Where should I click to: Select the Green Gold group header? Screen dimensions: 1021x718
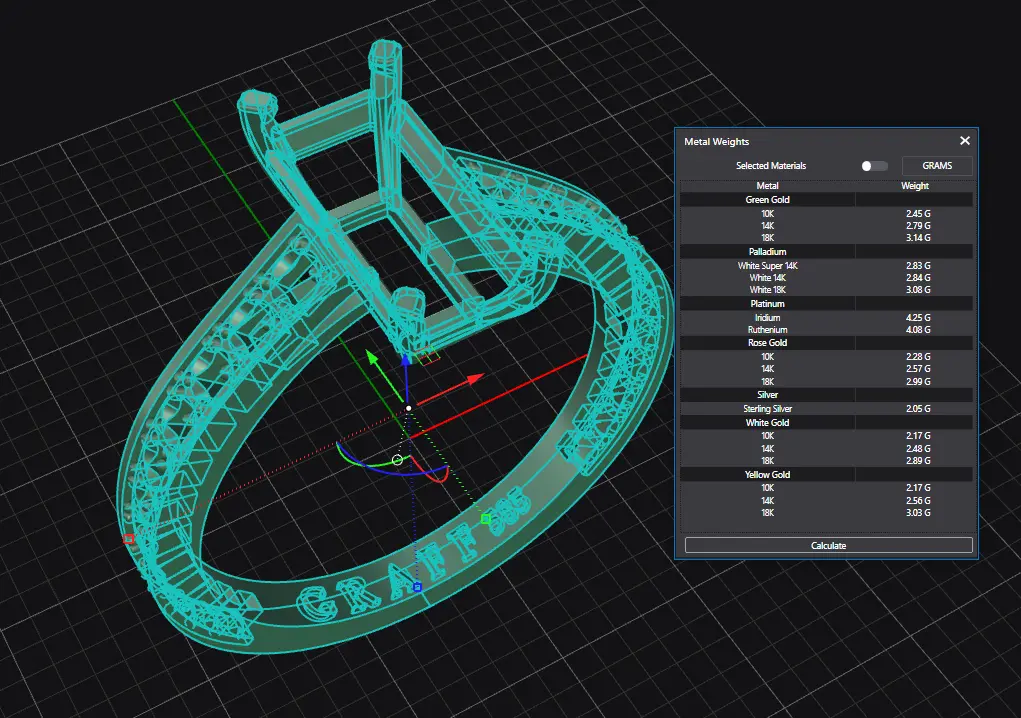(x=767, y=200)
